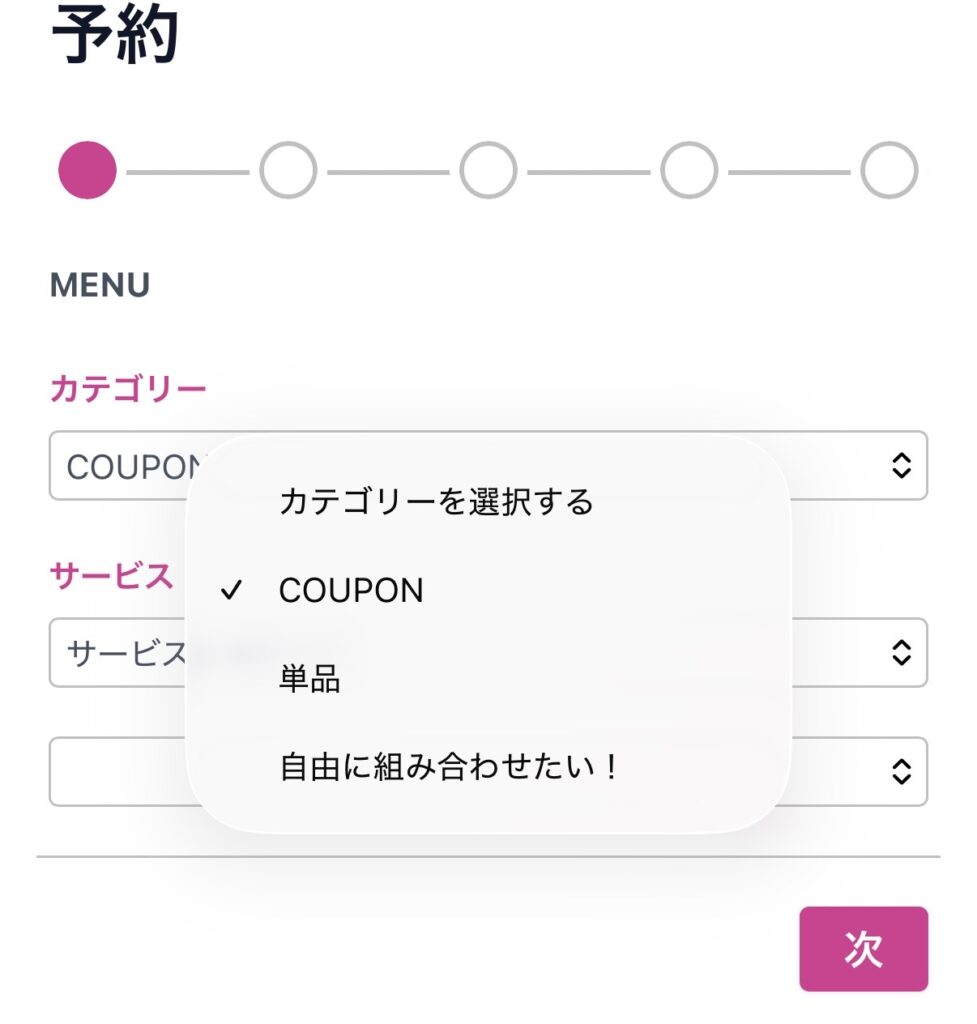Pick the 自由に組み合わせたい！ option
The height and width of the screenshot is (1024, 977).
[x=450, y=768]
